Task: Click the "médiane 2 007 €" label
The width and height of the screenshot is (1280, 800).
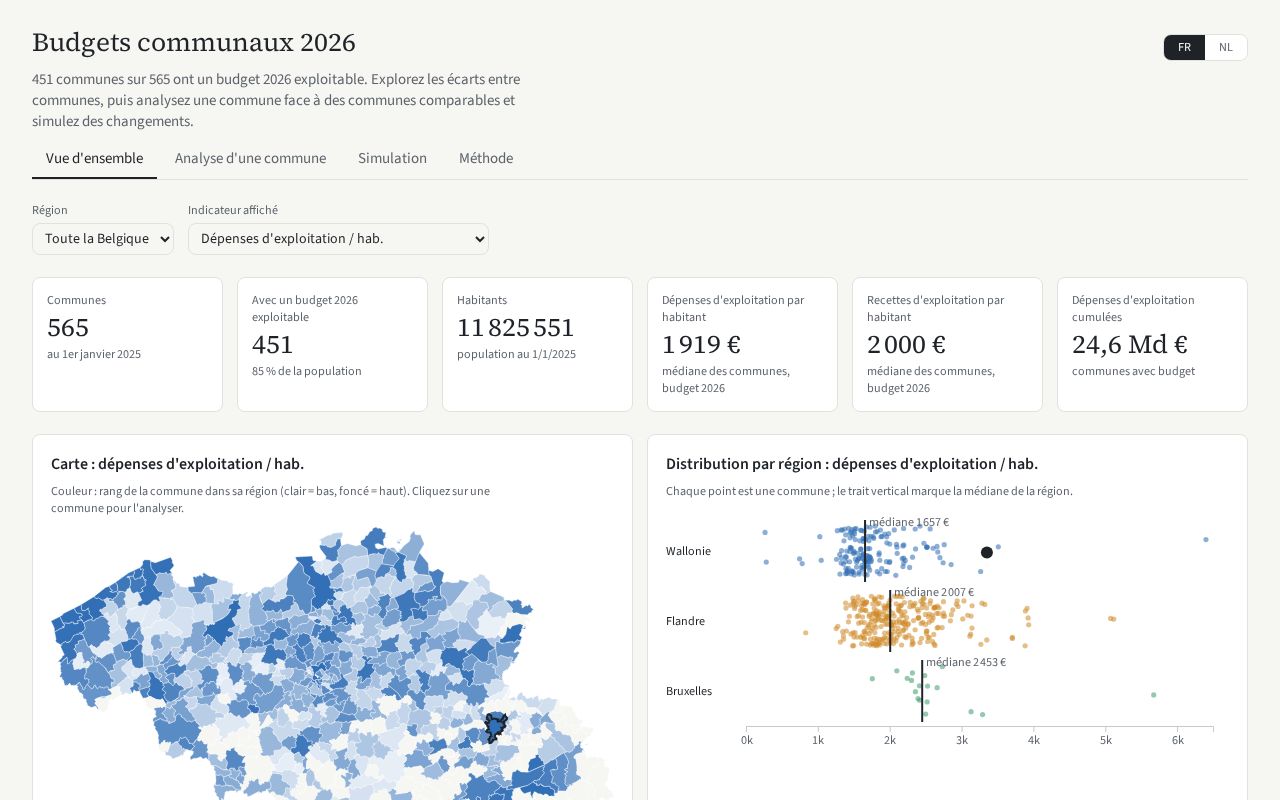Action: (934, 592)
